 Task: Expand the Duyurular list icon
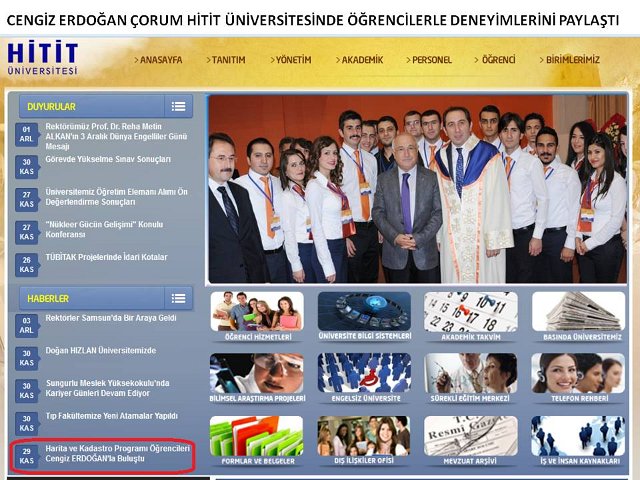point(178,106)
